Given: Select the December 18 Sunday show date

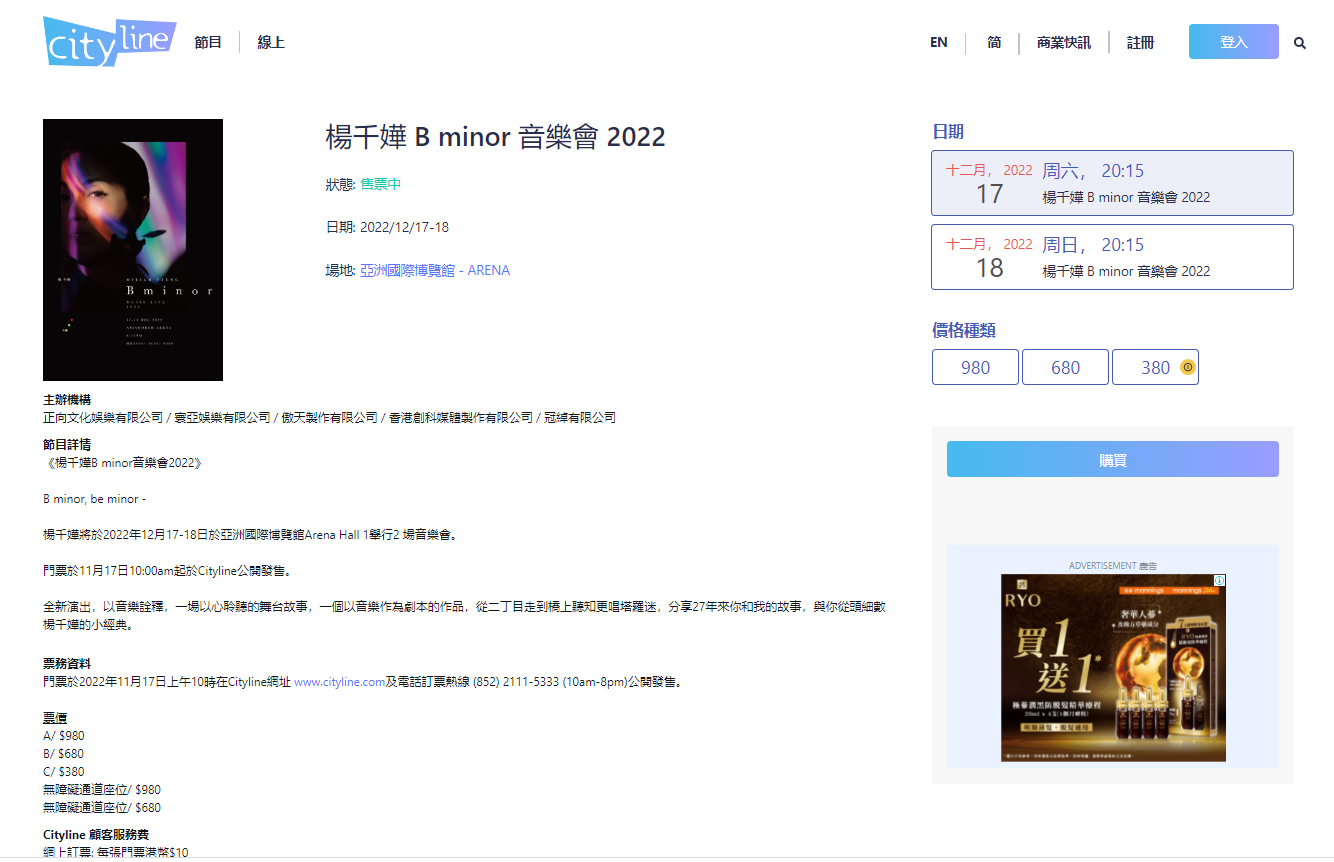Looking at the screenshot, I should pos(1111,257).
